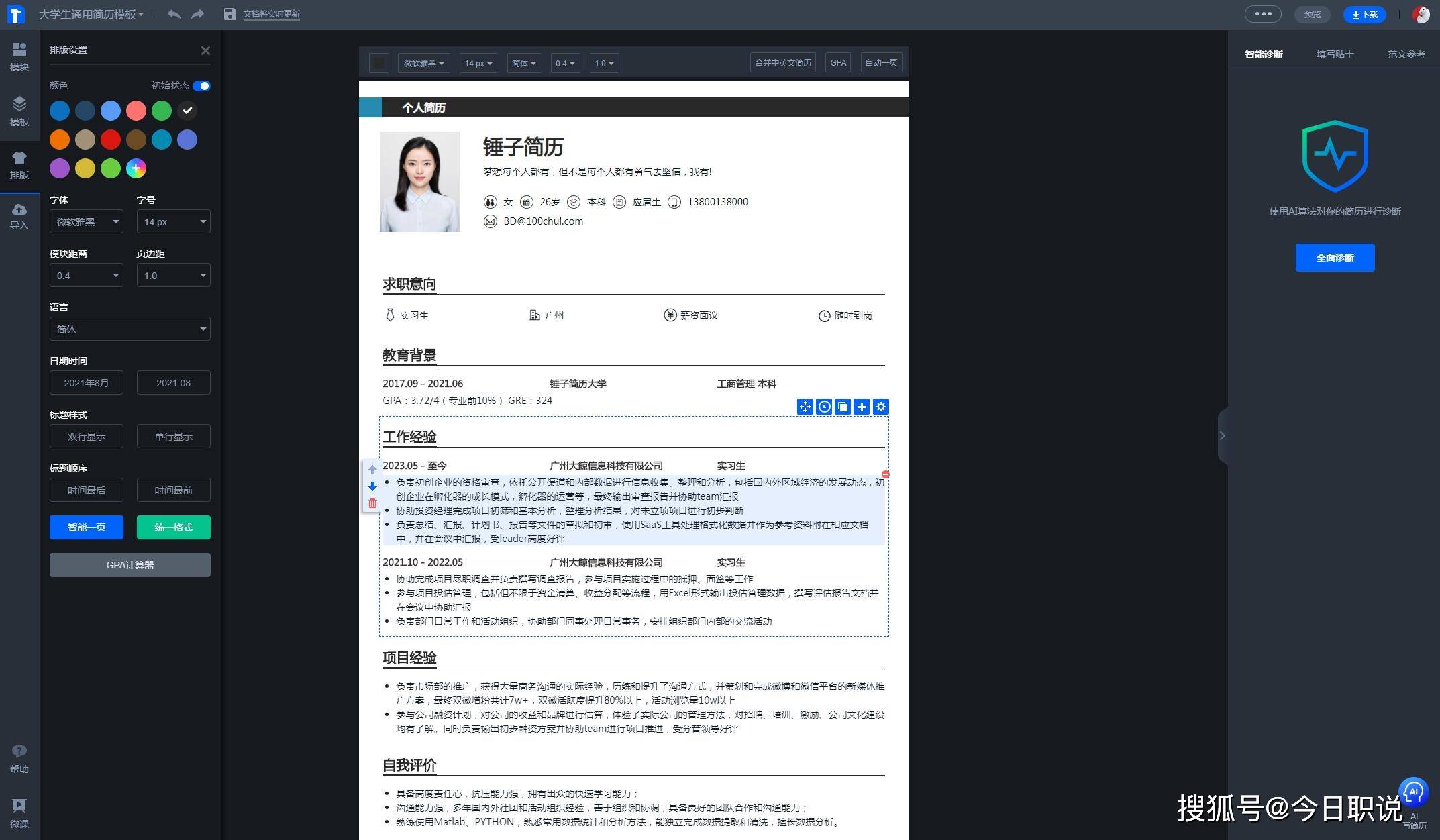Expand the 大学生通用简历模板 title dropdown

92,14
